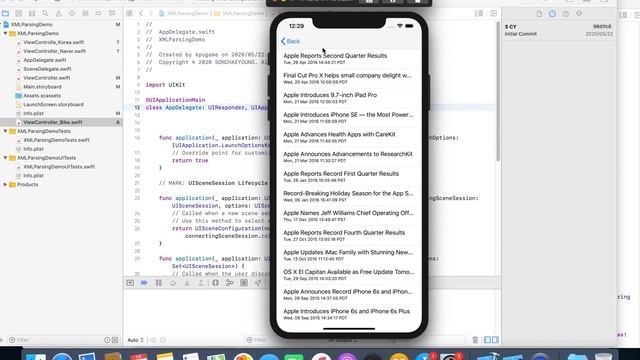Open the Auto variables scope dropdown
Viewport: 640px width, 360px height.
click(136, 340)
